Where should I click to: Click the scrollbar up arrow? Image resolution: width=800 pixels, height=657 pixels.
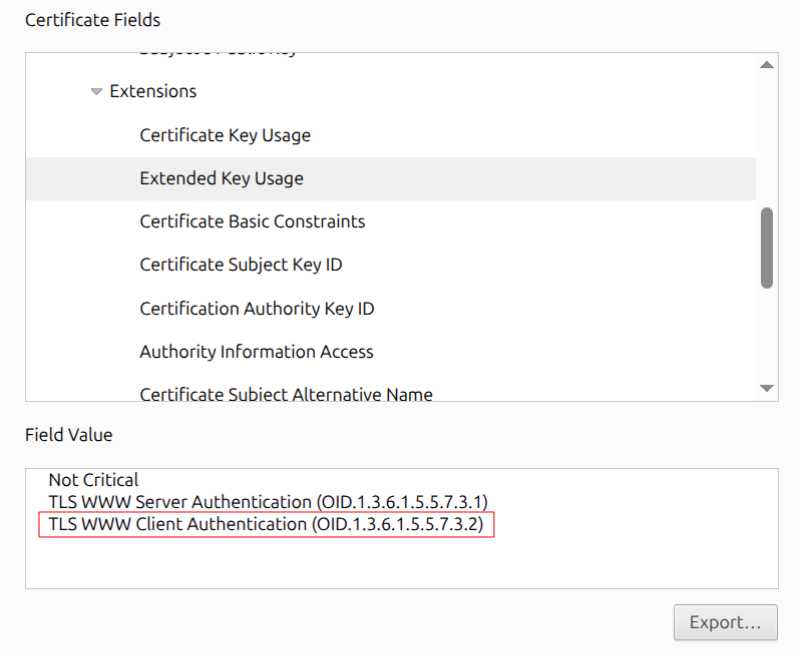(766, 65)
